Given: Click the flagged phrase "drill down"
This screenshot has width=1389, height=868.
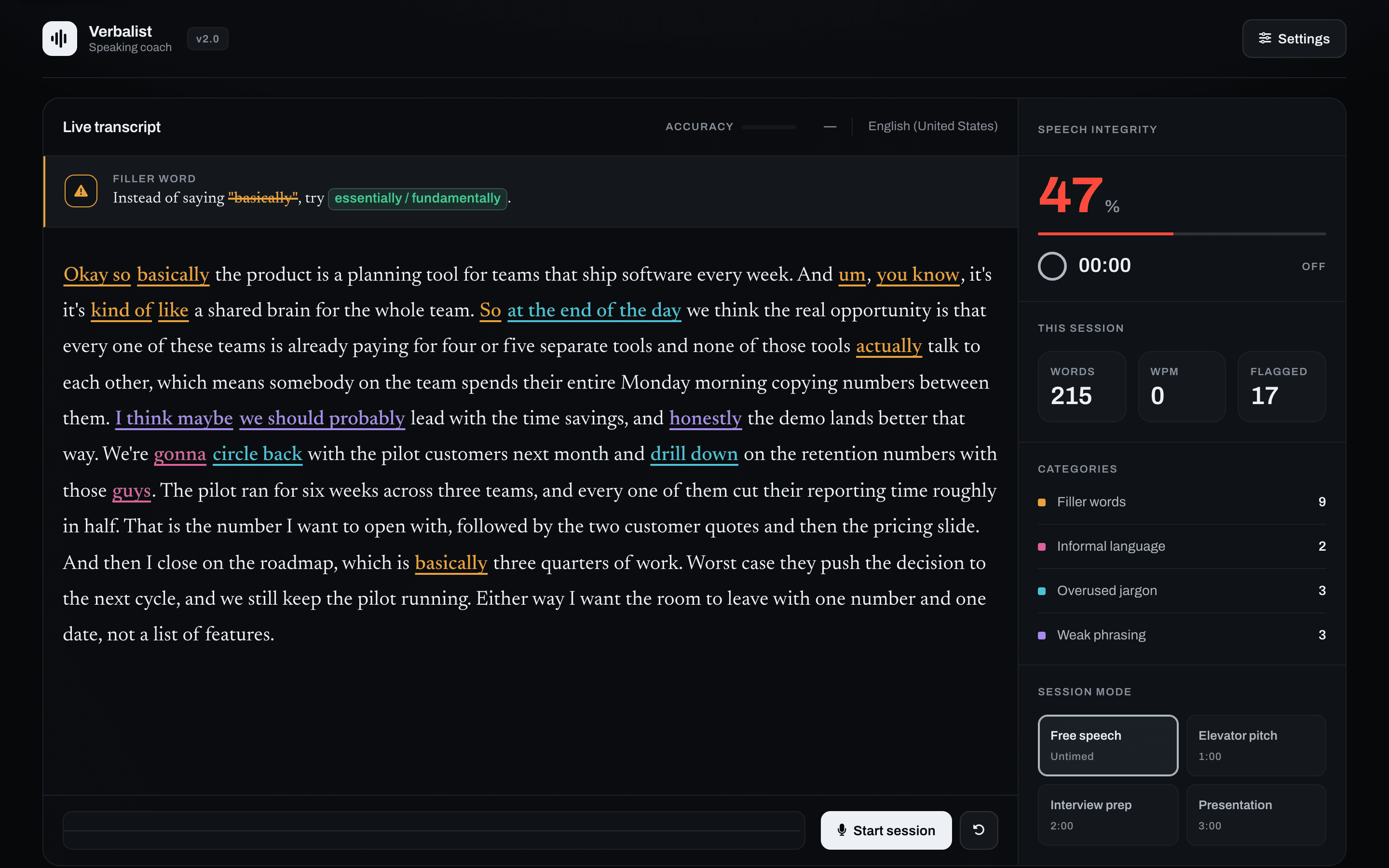Looking at the screenshot, I should (694, 454).
